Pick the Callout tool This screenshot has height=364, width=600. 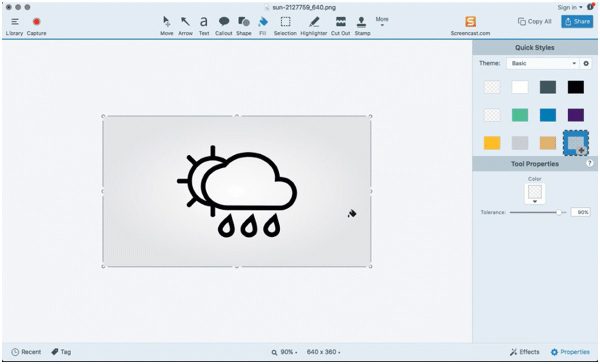[x=223, y=26]
